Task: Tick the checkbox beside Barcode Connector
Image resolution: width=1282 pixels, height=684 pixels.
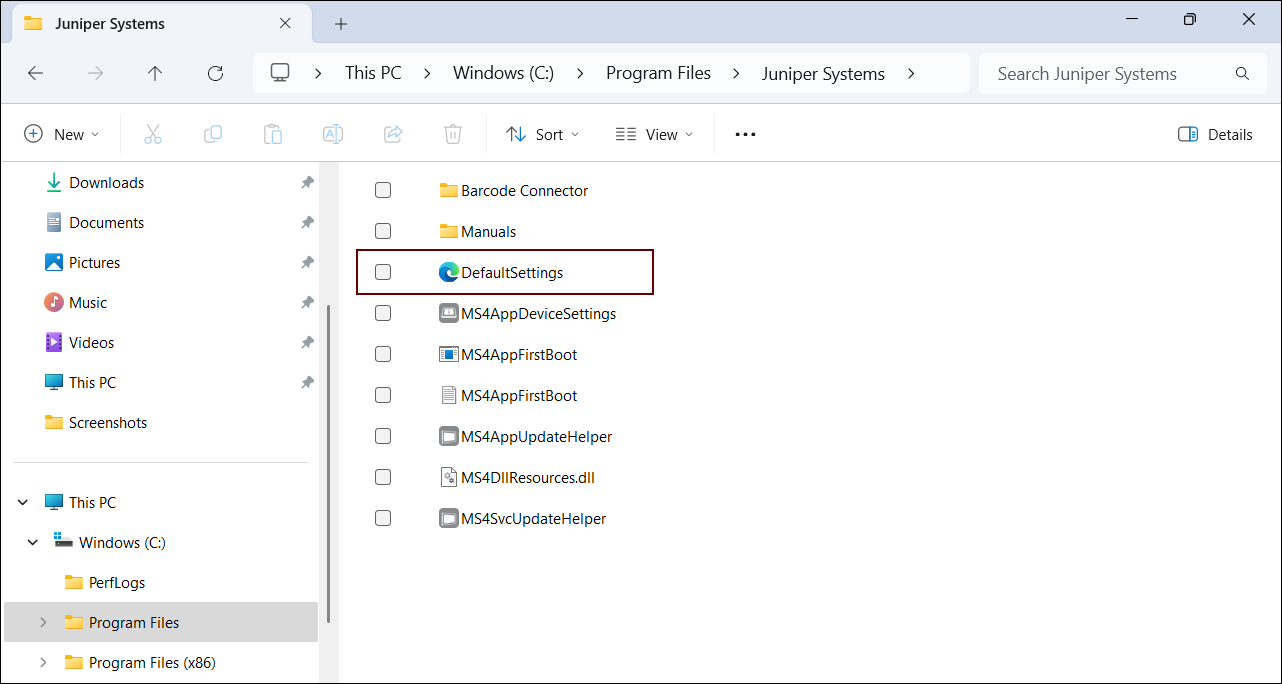Action: click(383, 190)
